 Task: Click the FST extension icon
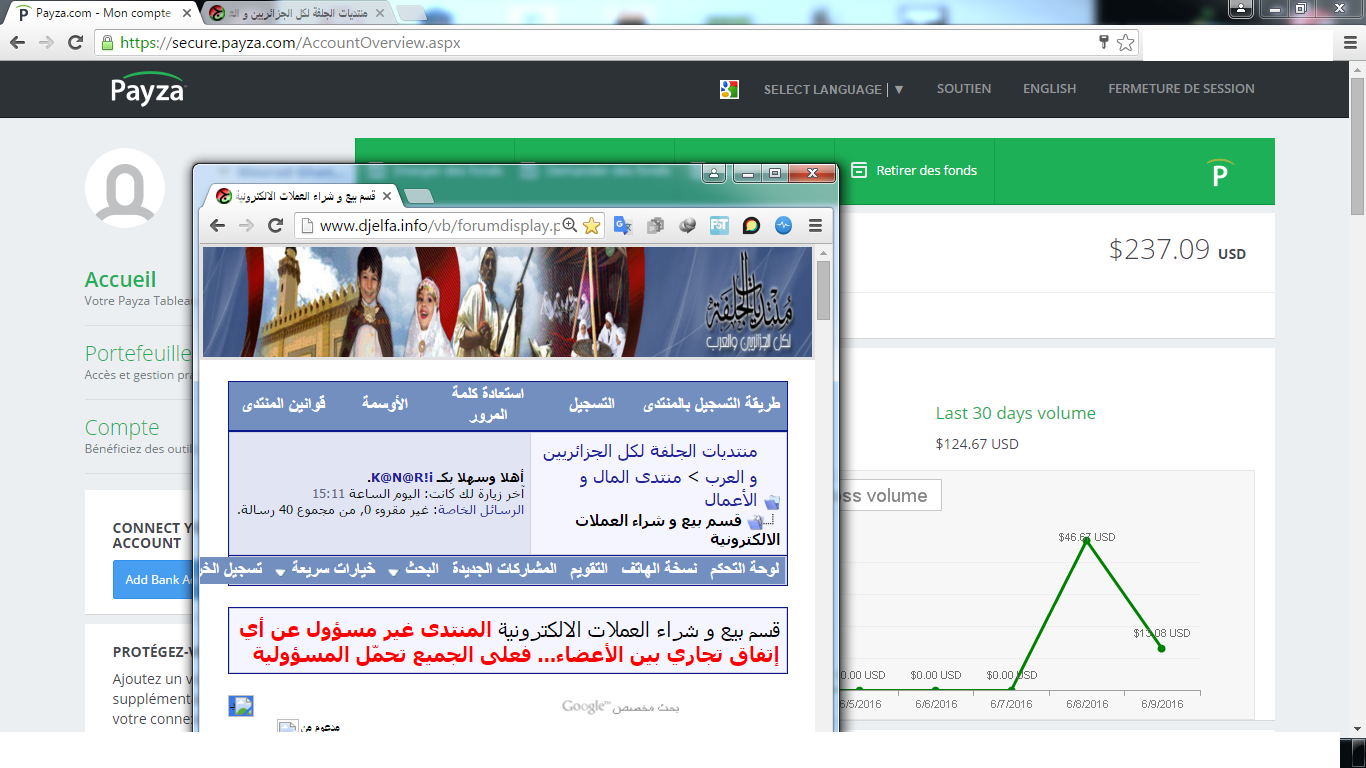coord(719,226)
